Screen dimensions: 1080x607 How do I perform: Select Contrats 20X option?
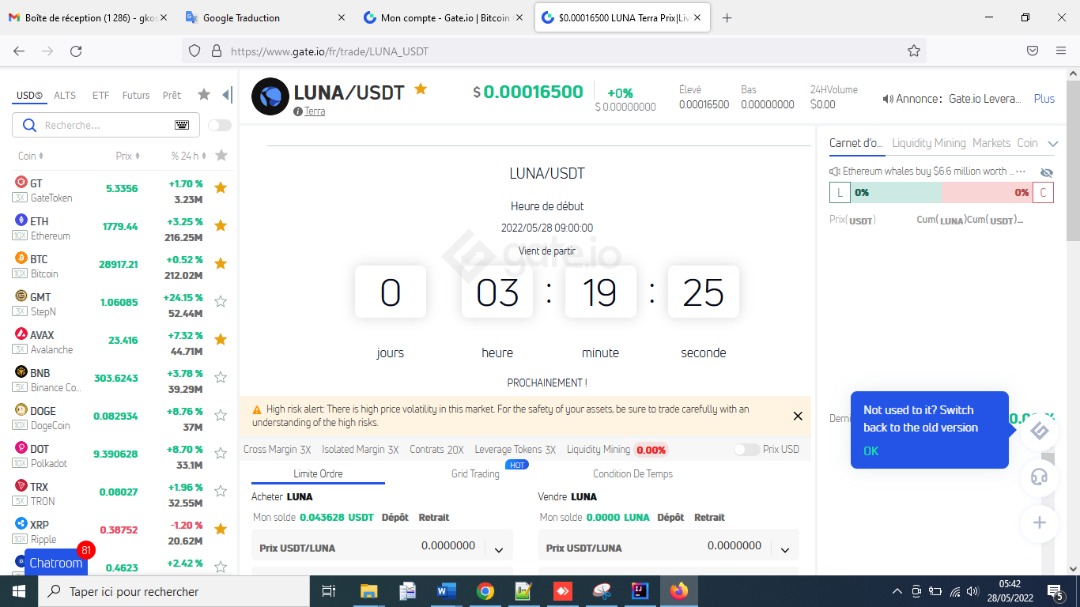tap(437, 449)
